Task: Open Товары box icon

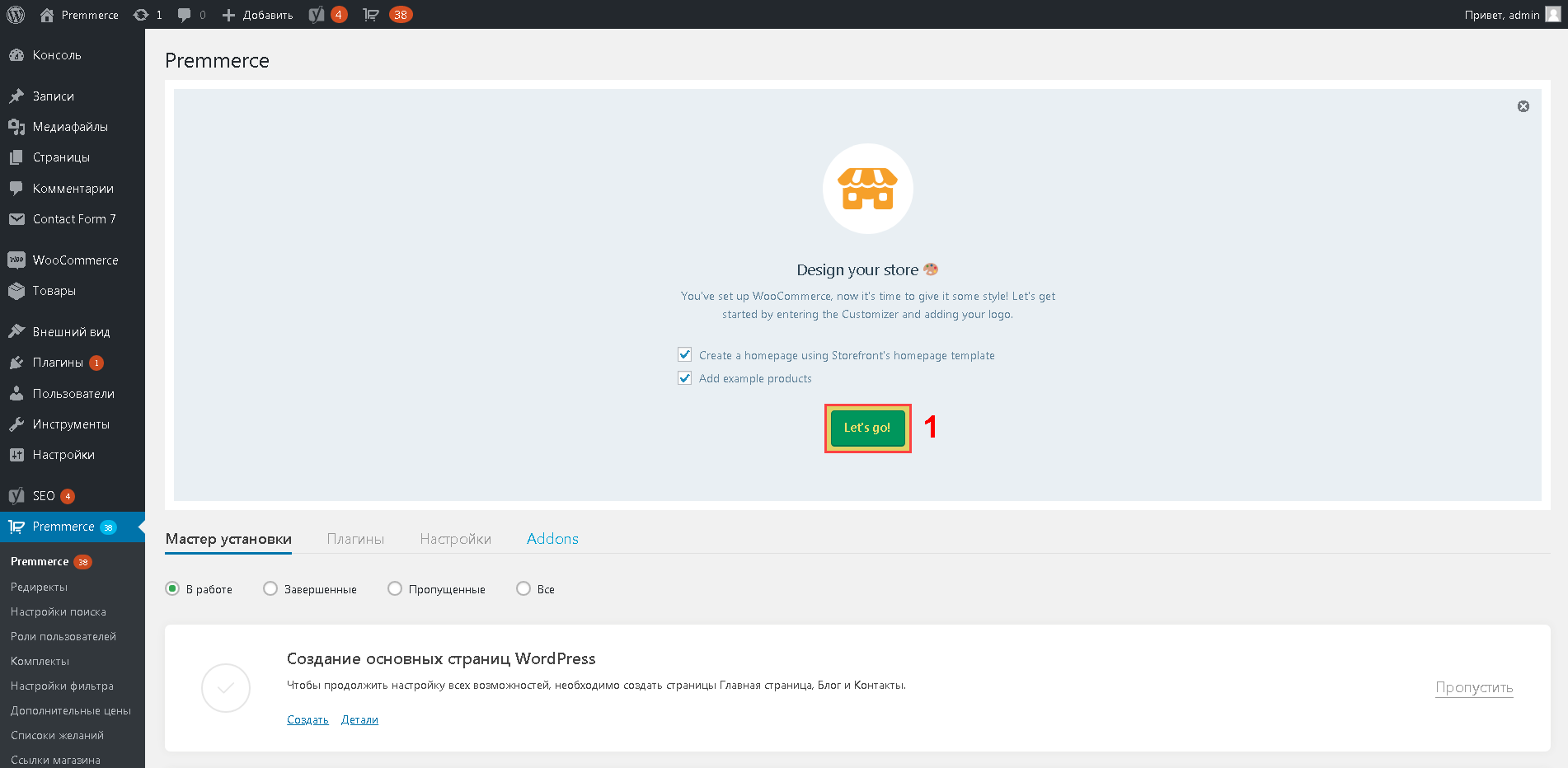Action: point(16,291)
